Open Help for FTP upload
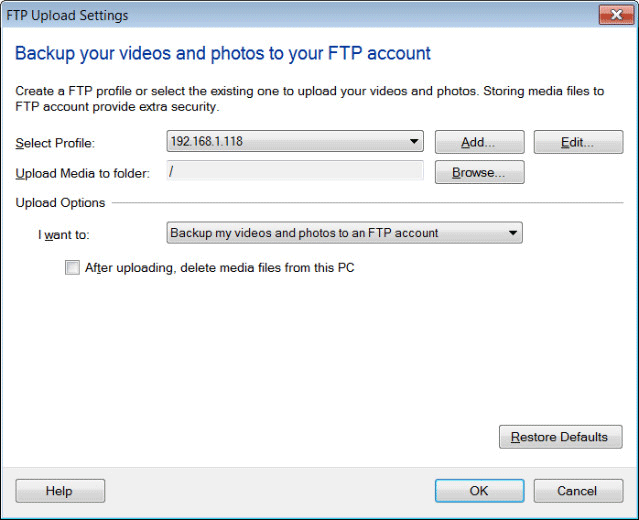 (60, 490)
